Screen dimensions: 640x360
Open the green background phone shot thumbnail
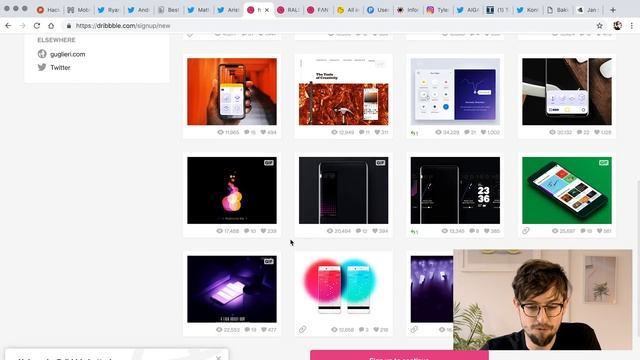(567, 190)
